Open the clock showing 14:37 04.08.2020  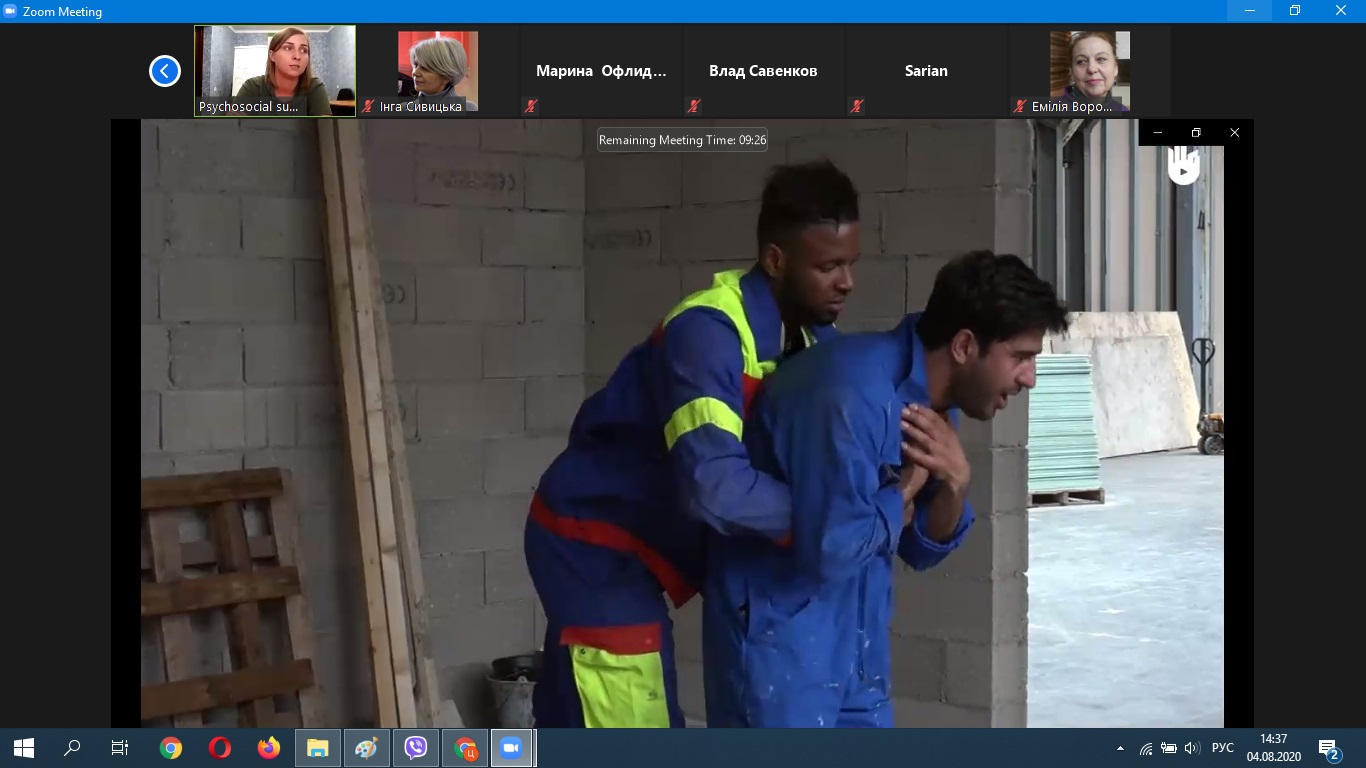(x=1274, y=748)
